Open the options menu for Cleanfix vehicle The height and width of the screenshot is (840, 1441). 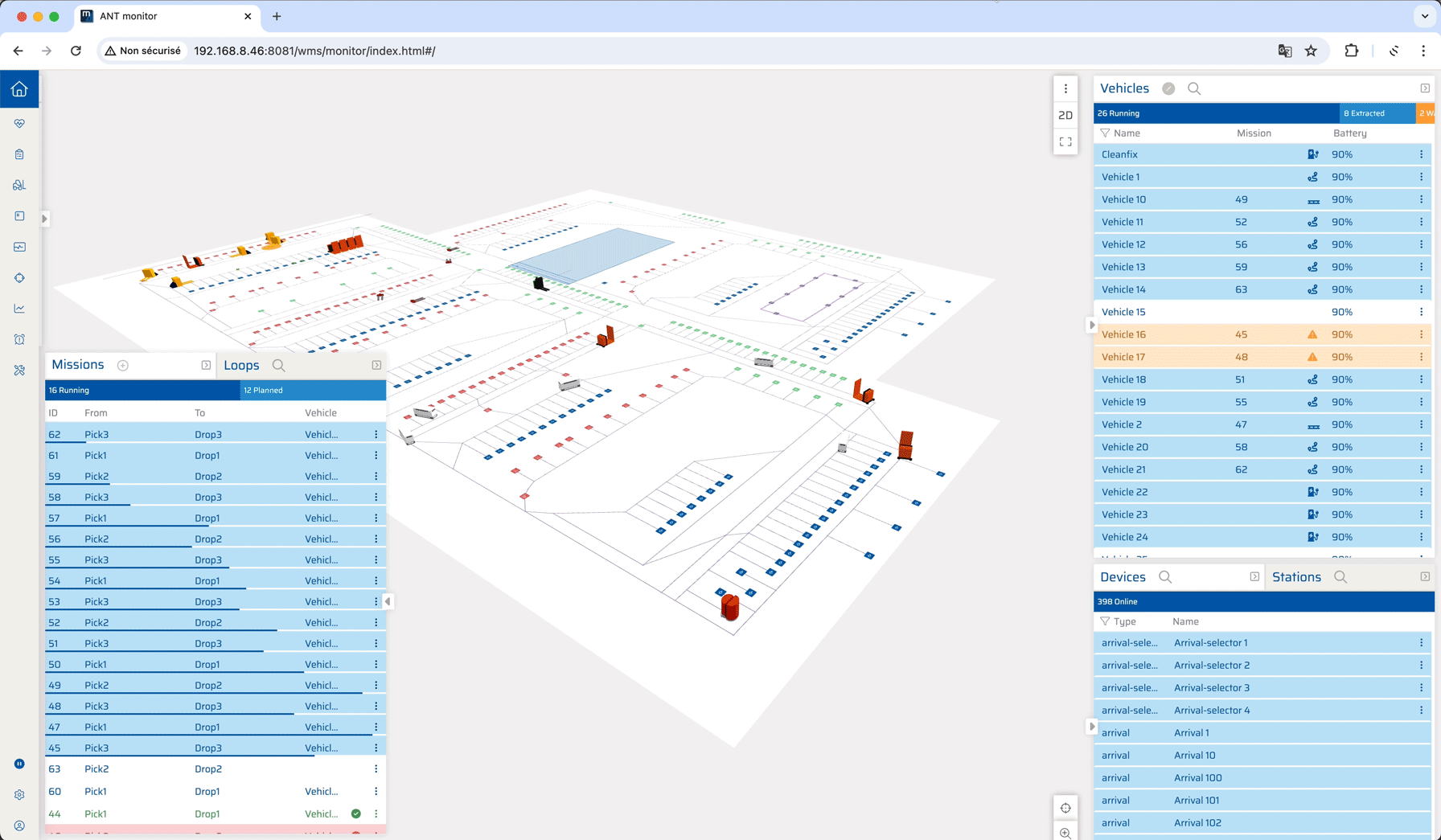(x=1421, y=154)
